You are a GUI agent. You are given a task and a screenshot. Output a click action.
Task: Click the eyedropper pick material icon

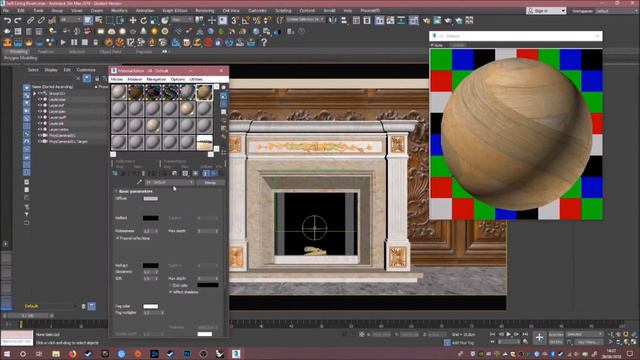(x=139, y=182)
